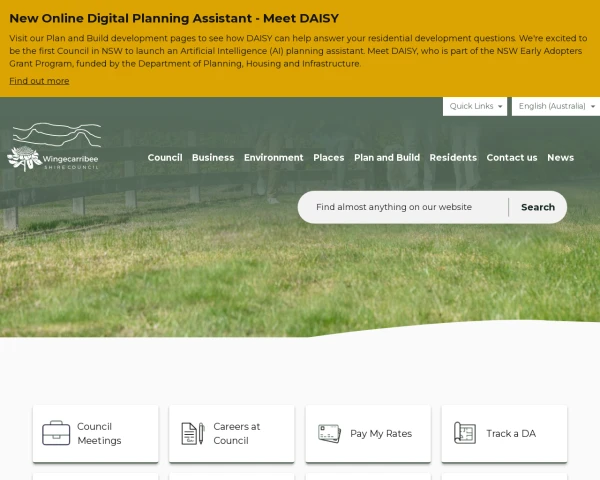Click the Wingecarribee Shire Council logo
Screen dimensions: 600x480
point(54,147)
